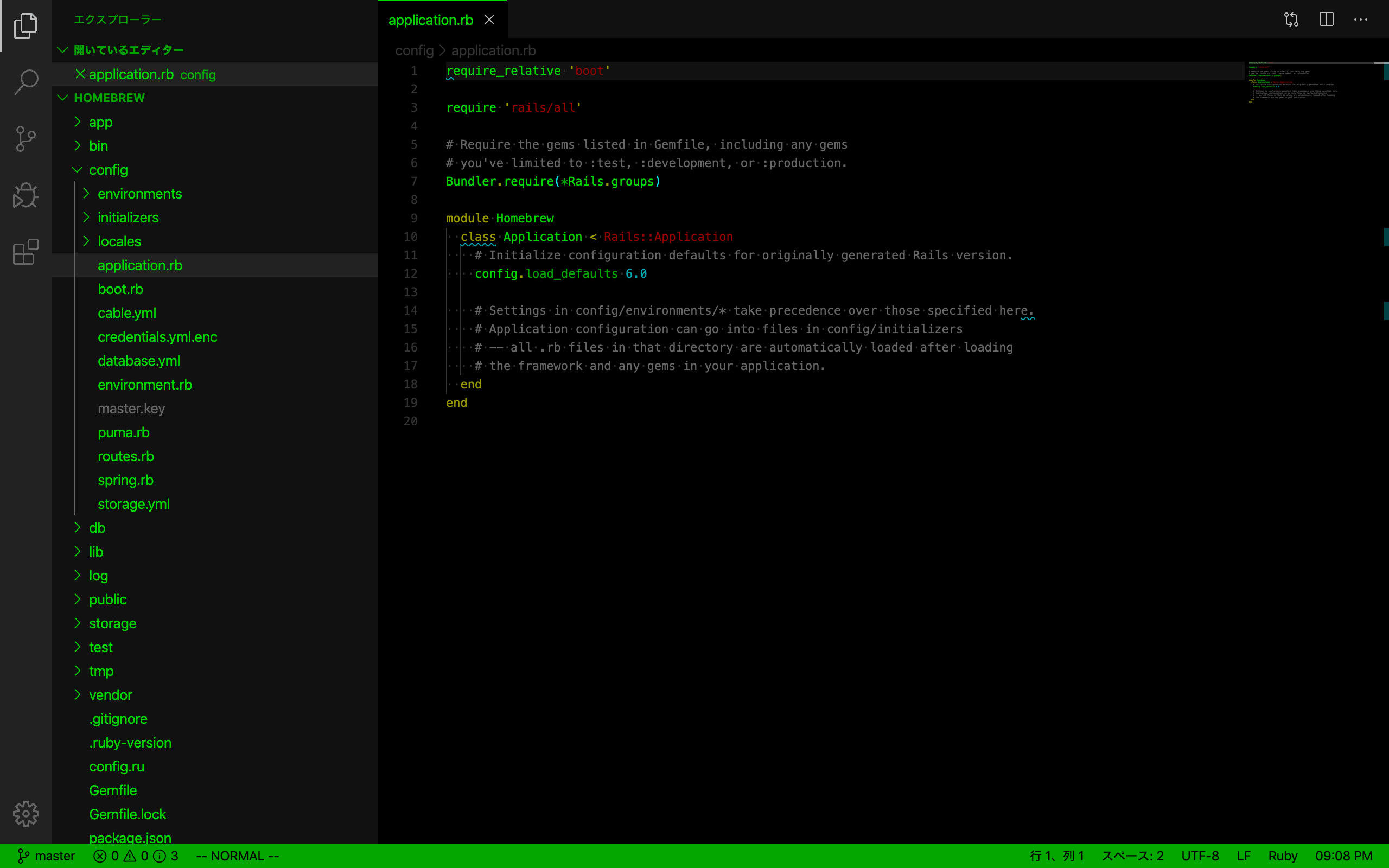Click the Open Changes compare icon
Screen dimensions: 1389x868
[x=1291, y=20]
